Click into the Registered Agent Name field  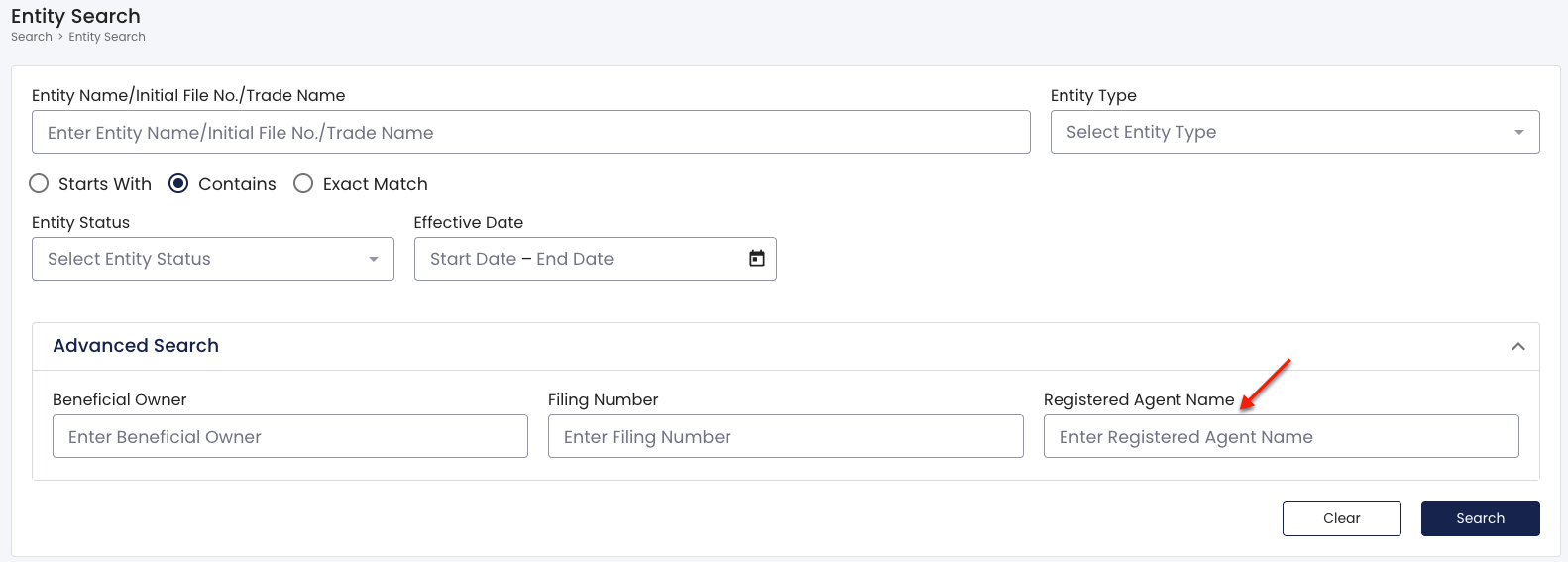coord(1281,436)
